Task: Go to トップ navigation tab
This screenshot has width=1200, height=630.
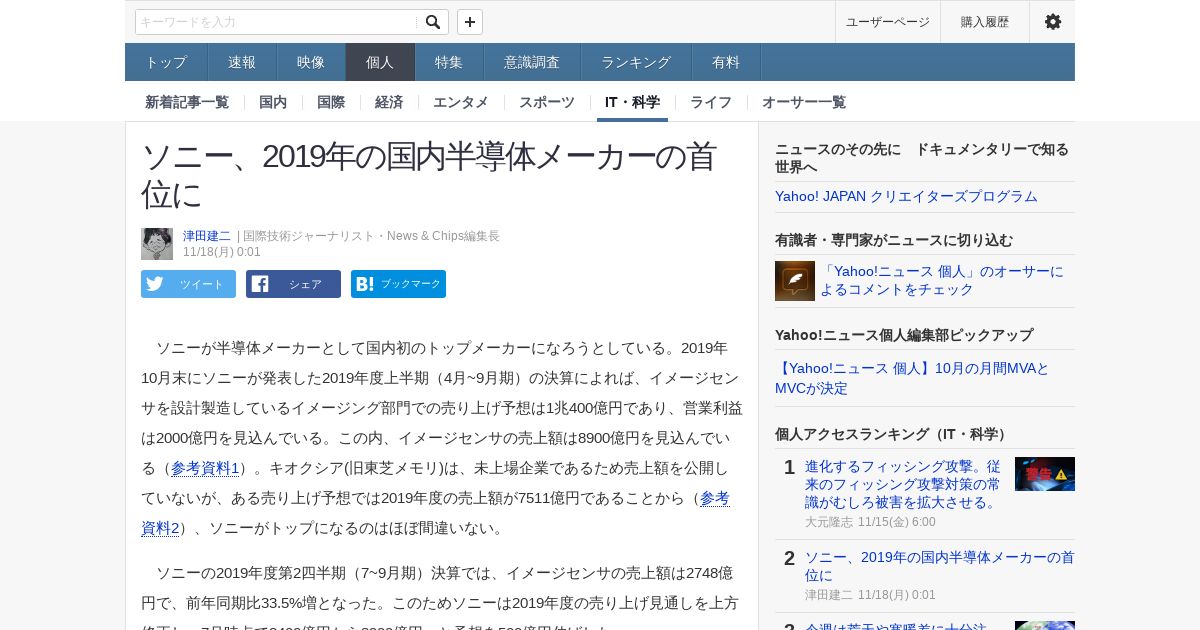Action: tap(166, 62)
